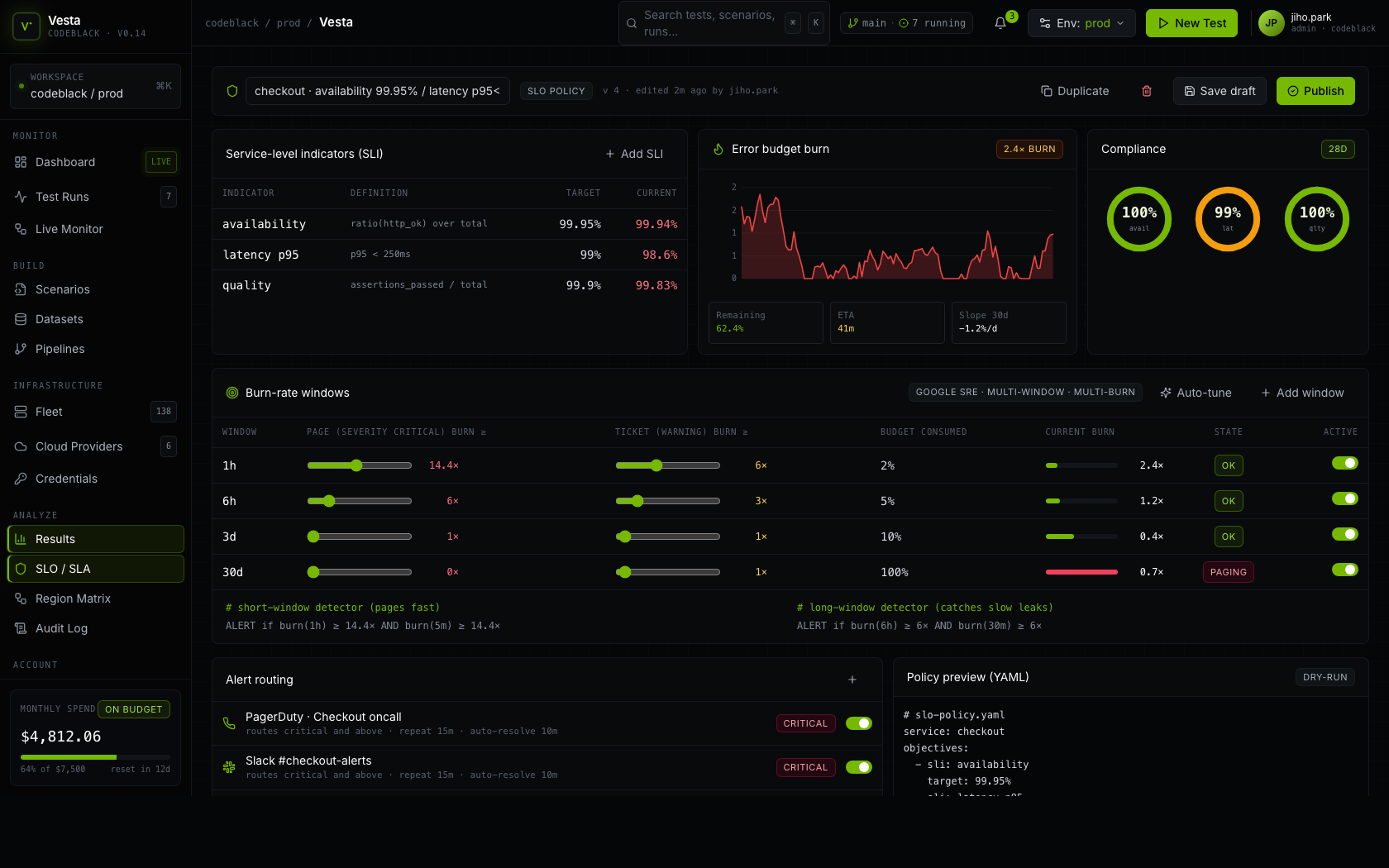The width and height of the screenshot is (1389, 868).
Task: Turn off PagerDuty Checkout oncall routing
Action: [x=858, y=723]
